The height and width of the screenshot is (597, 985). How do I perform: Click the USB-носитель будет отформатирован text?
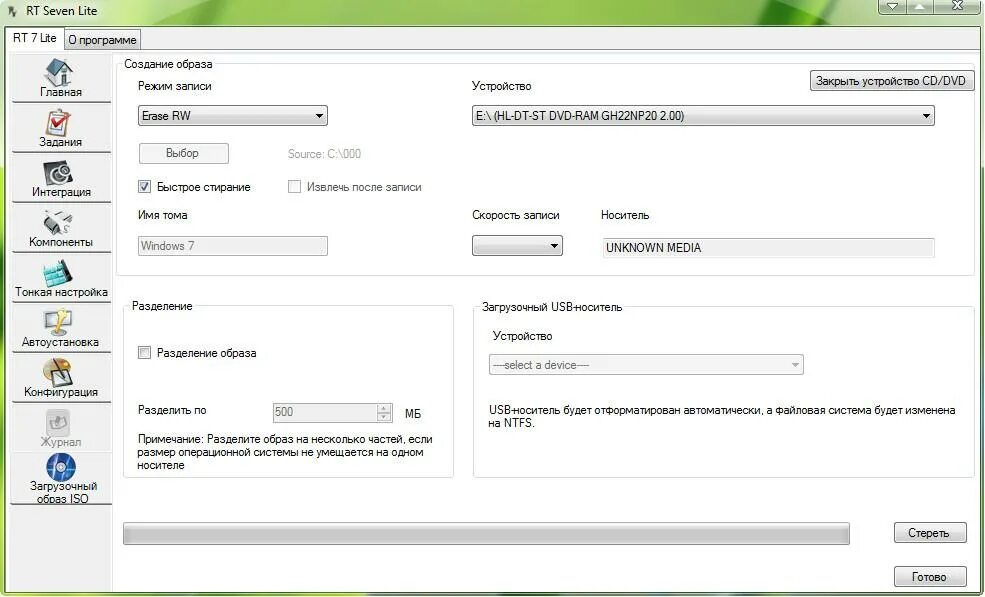722,417
